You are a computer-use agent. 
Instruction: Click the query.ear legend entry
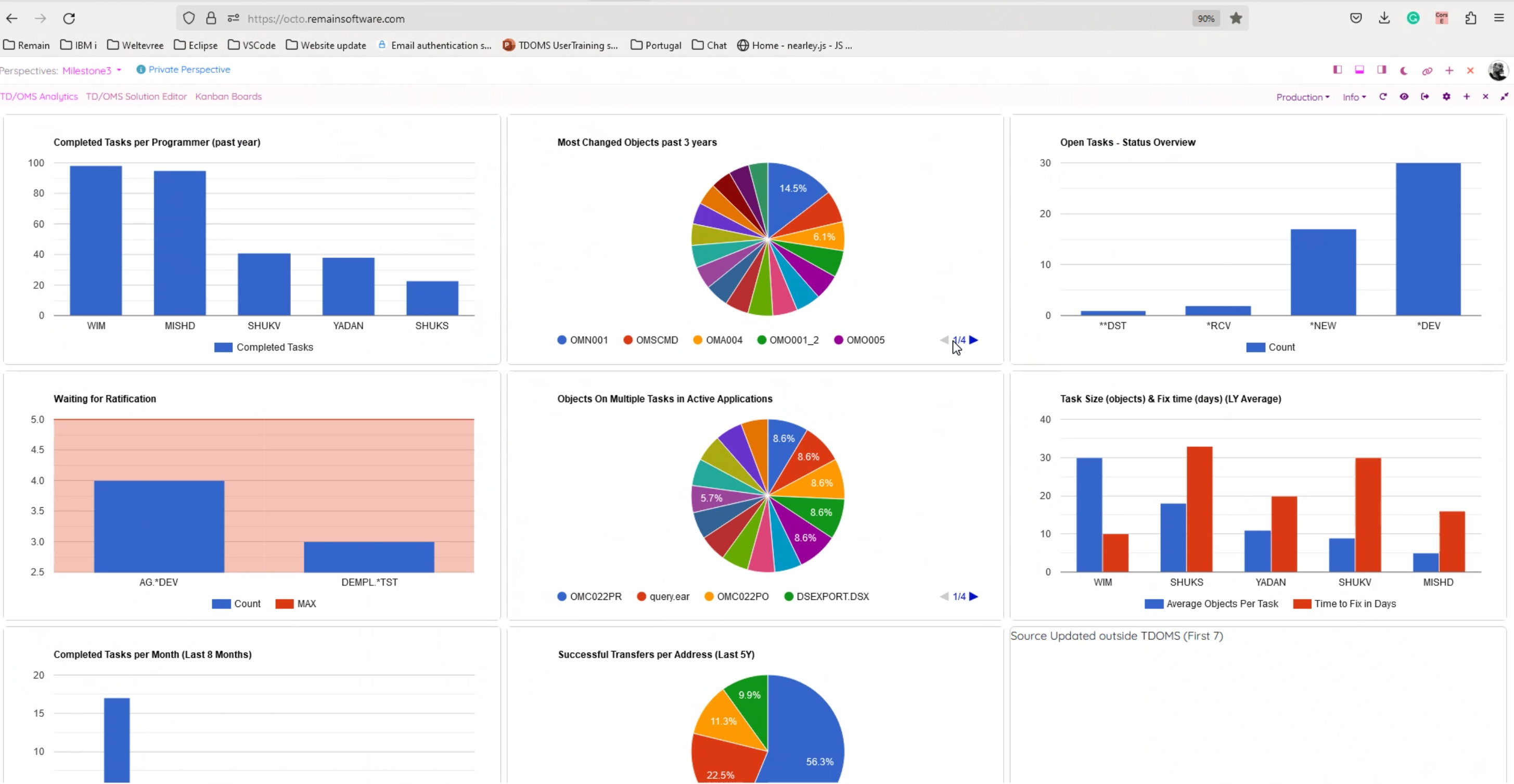pos(663,596)
